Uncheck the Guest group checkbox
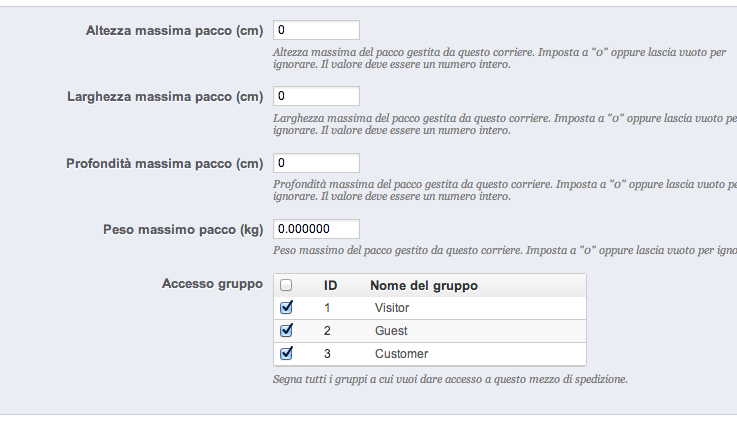Viewport: 737px width, 428px height. 287,330
